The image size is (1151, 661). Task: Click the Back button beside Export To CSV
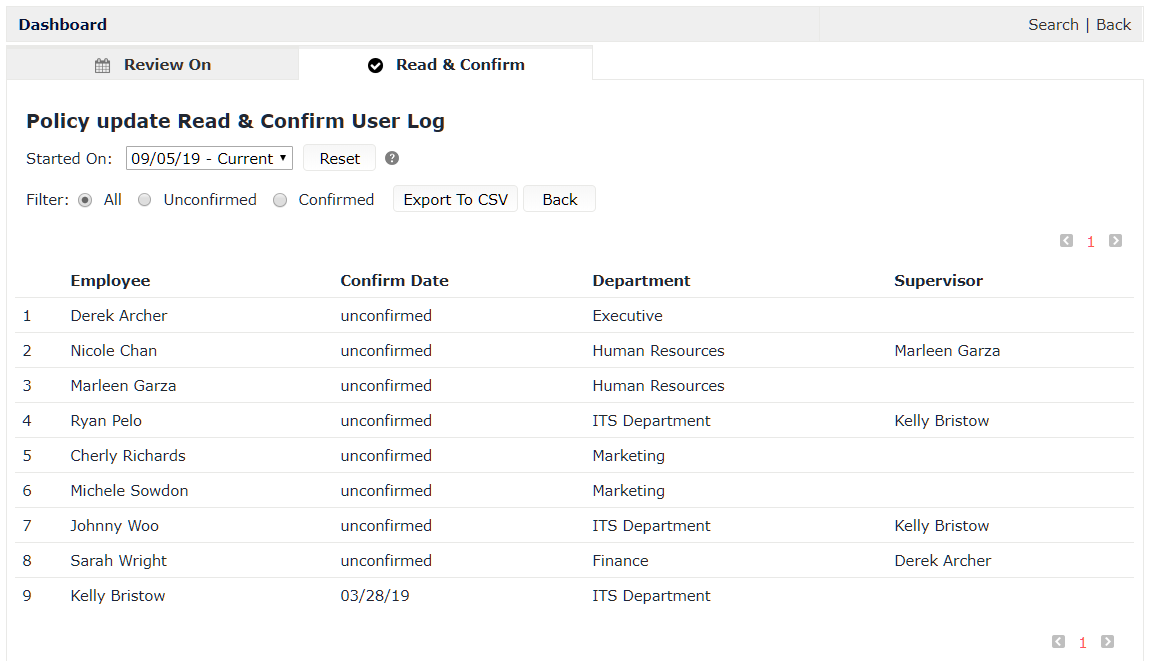tap(559, 199)
